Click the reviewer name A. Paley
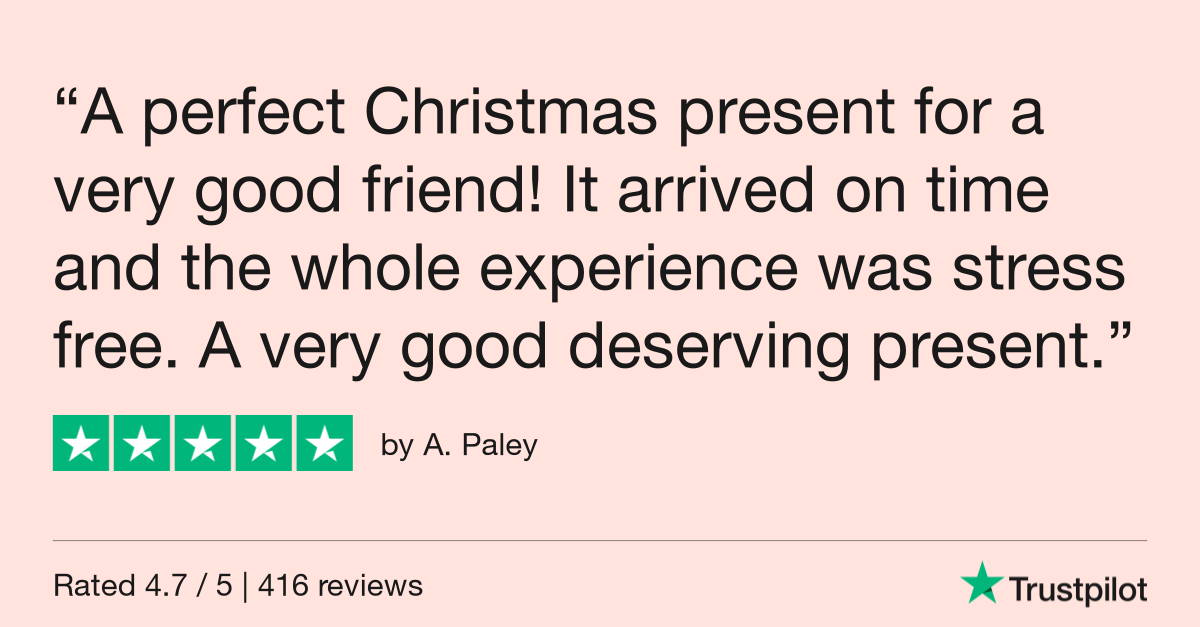This screenshot has width=1200, height=627. point(480,445)
